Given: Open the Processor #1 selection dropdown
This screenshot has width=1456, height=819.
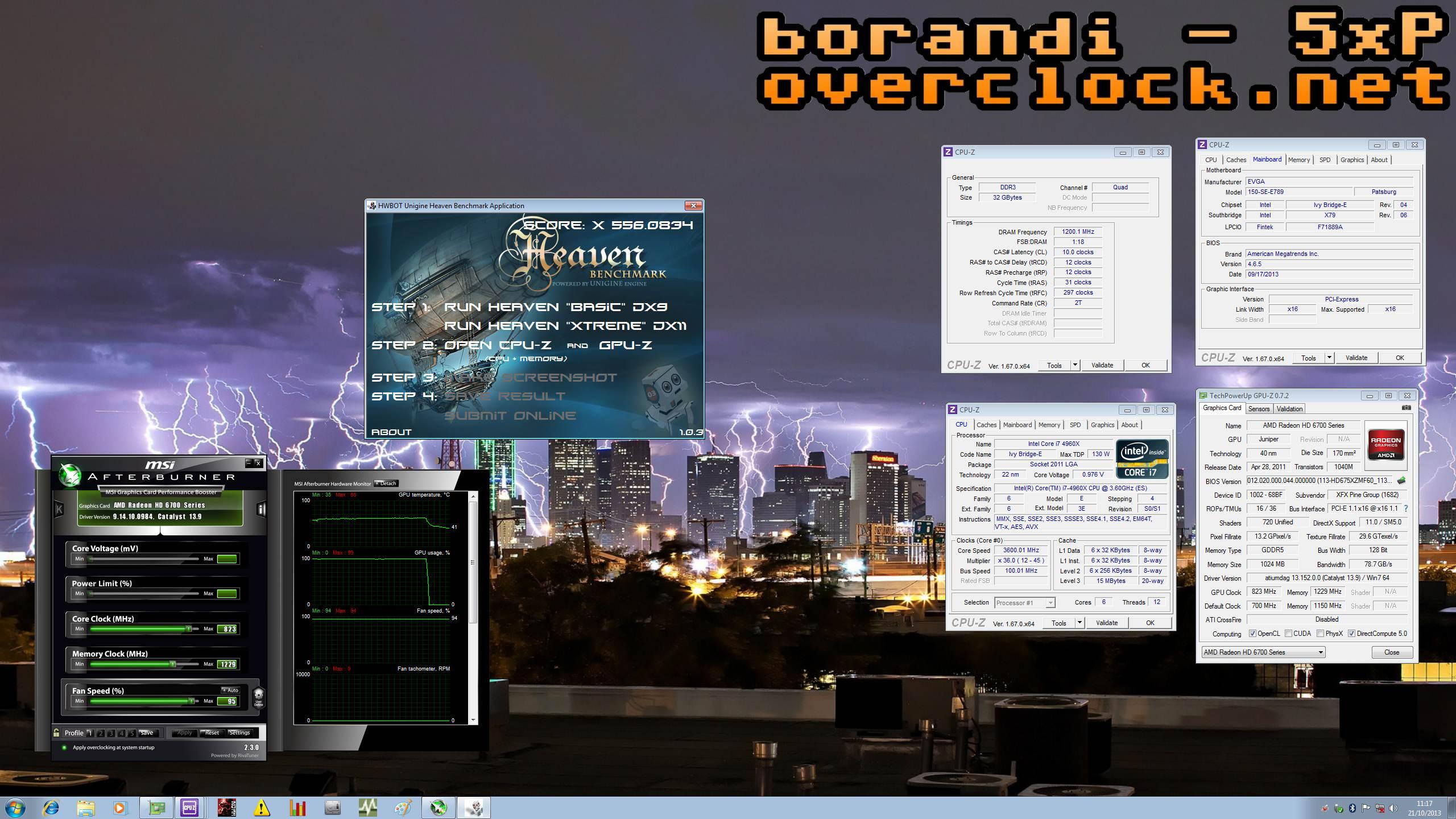Looking at the screenshot, I should coord(1025,603).
